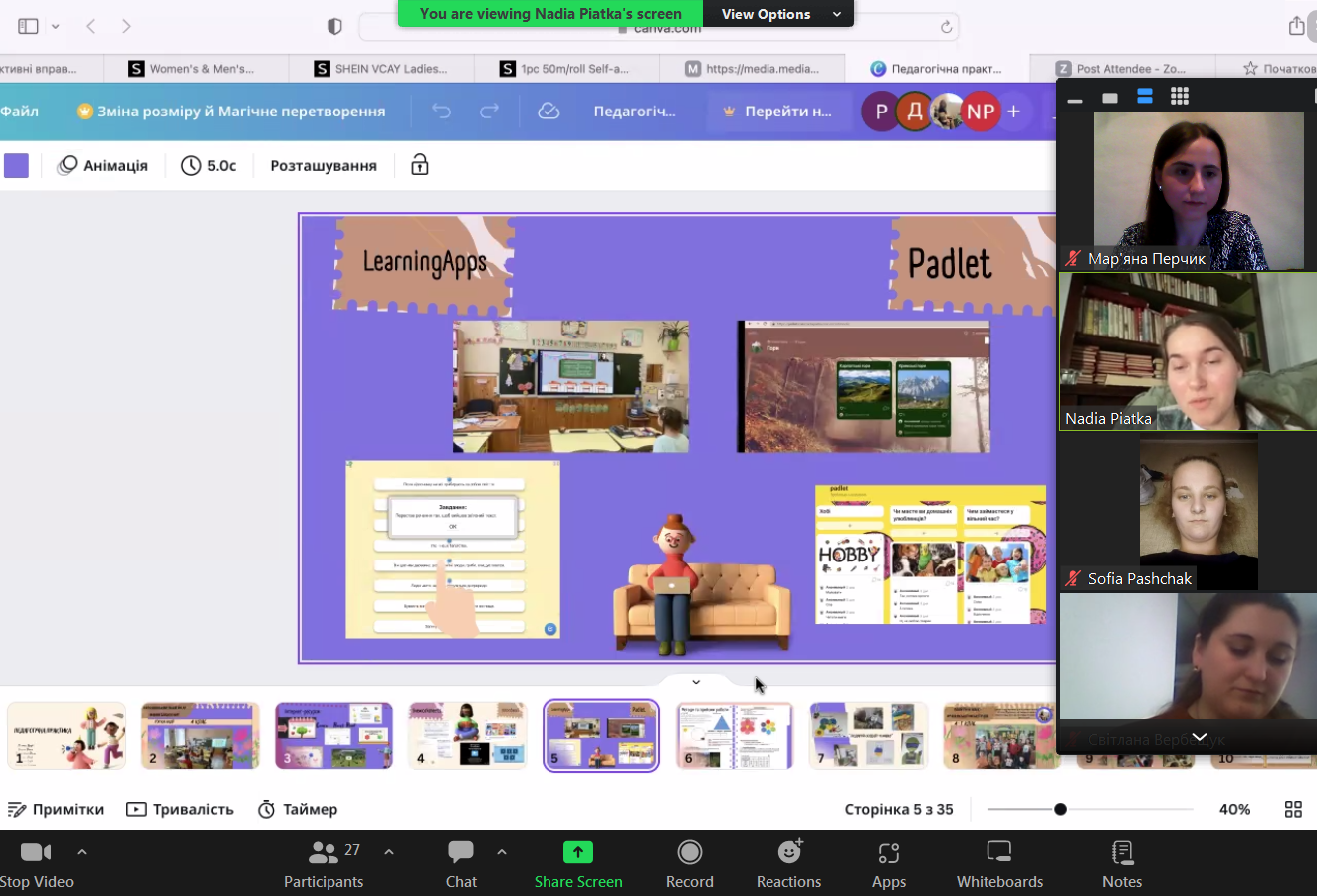The width and height of the screenshot is (1317, 896).
Task: Open the Zoom Chat panel
Action: [x=461, y=864]
